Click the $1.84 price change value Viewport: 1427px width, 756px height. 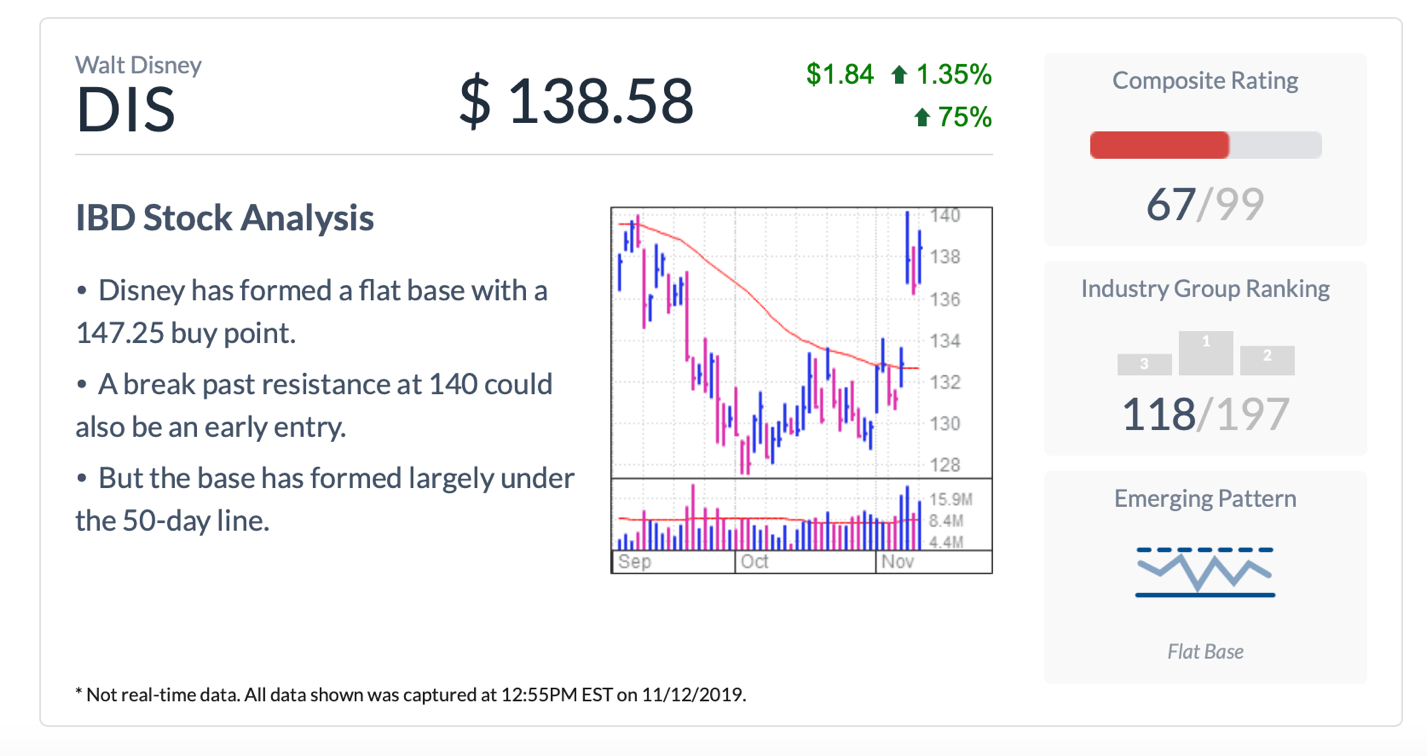840,74
